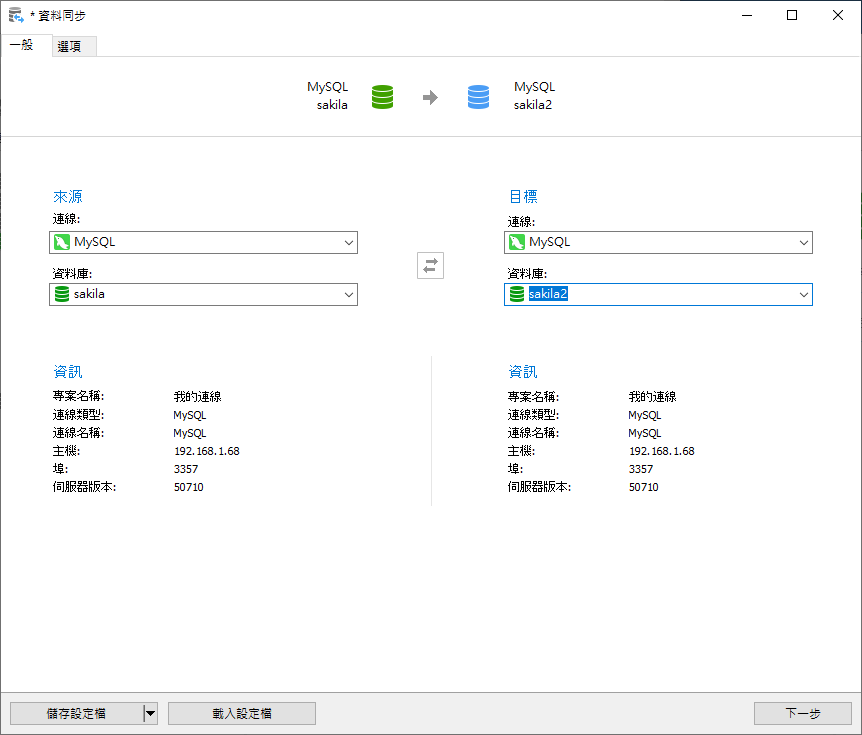The image size is (862, 735).
Task: Click the MySQL icon in source connection field
Action: click(62, 242)
